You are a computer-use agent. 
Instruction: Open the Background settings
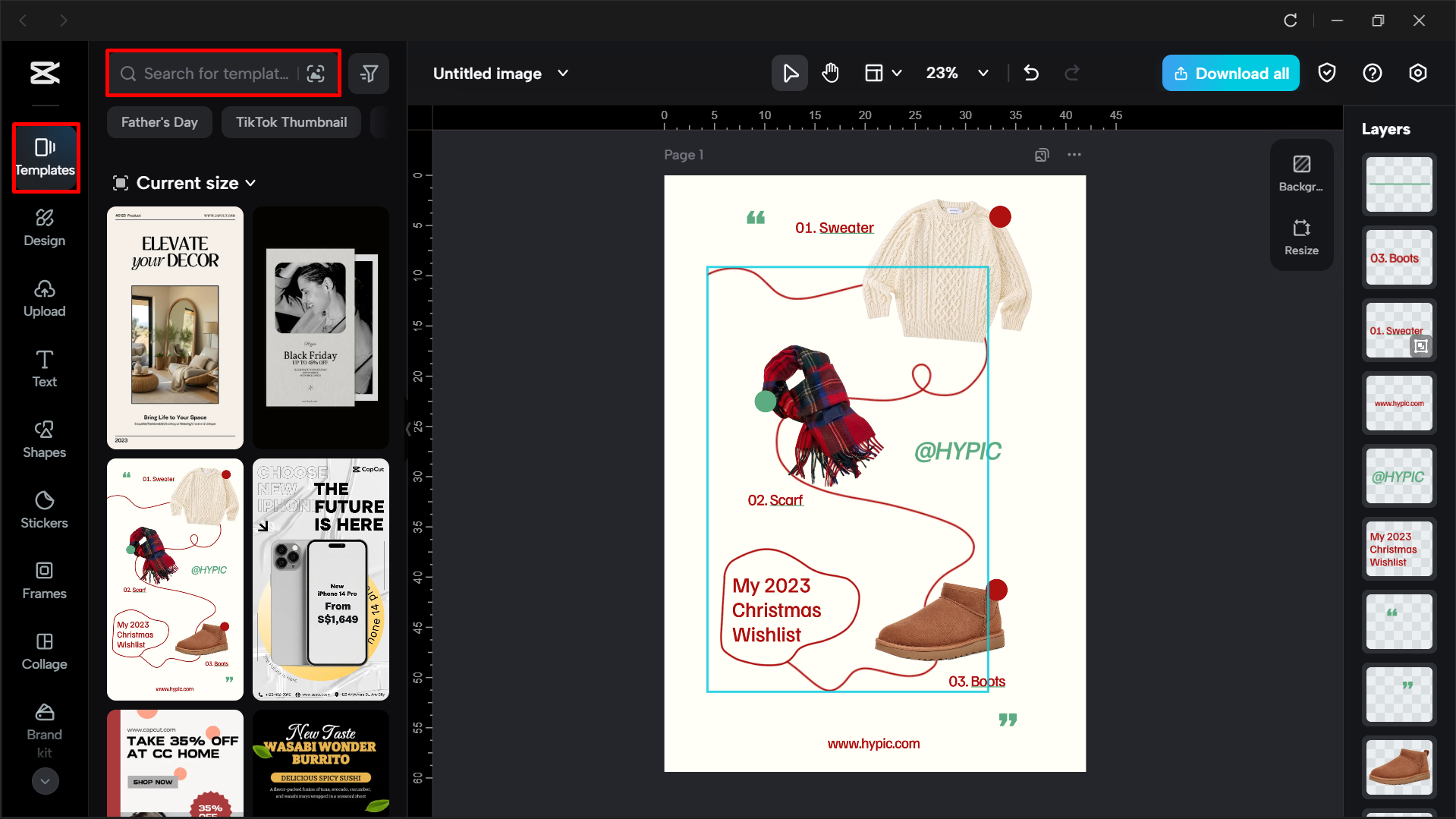tap(1301, 174)
